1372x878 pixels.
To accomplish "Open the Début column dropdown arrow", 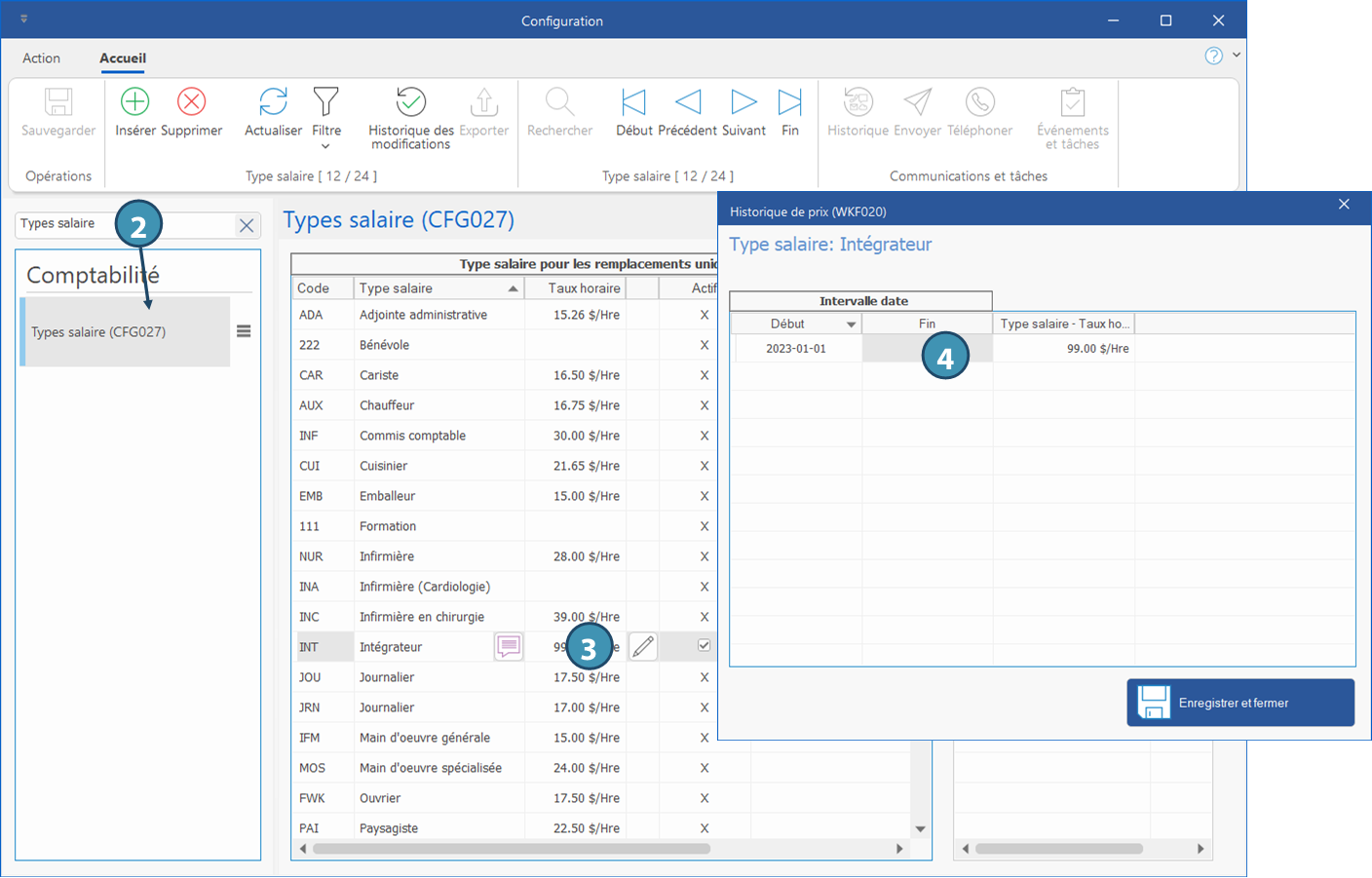I will tap(851, 324).
